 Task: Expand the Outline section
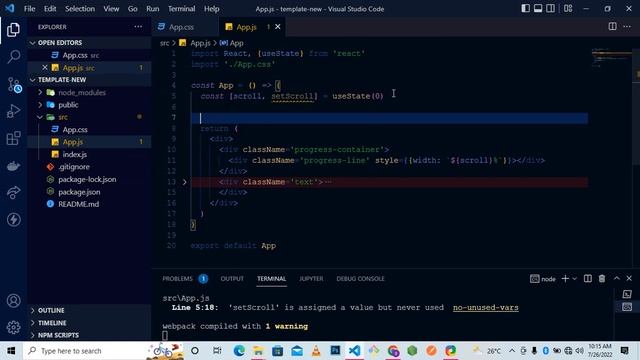pyautogui.click(x=89, y=310)
